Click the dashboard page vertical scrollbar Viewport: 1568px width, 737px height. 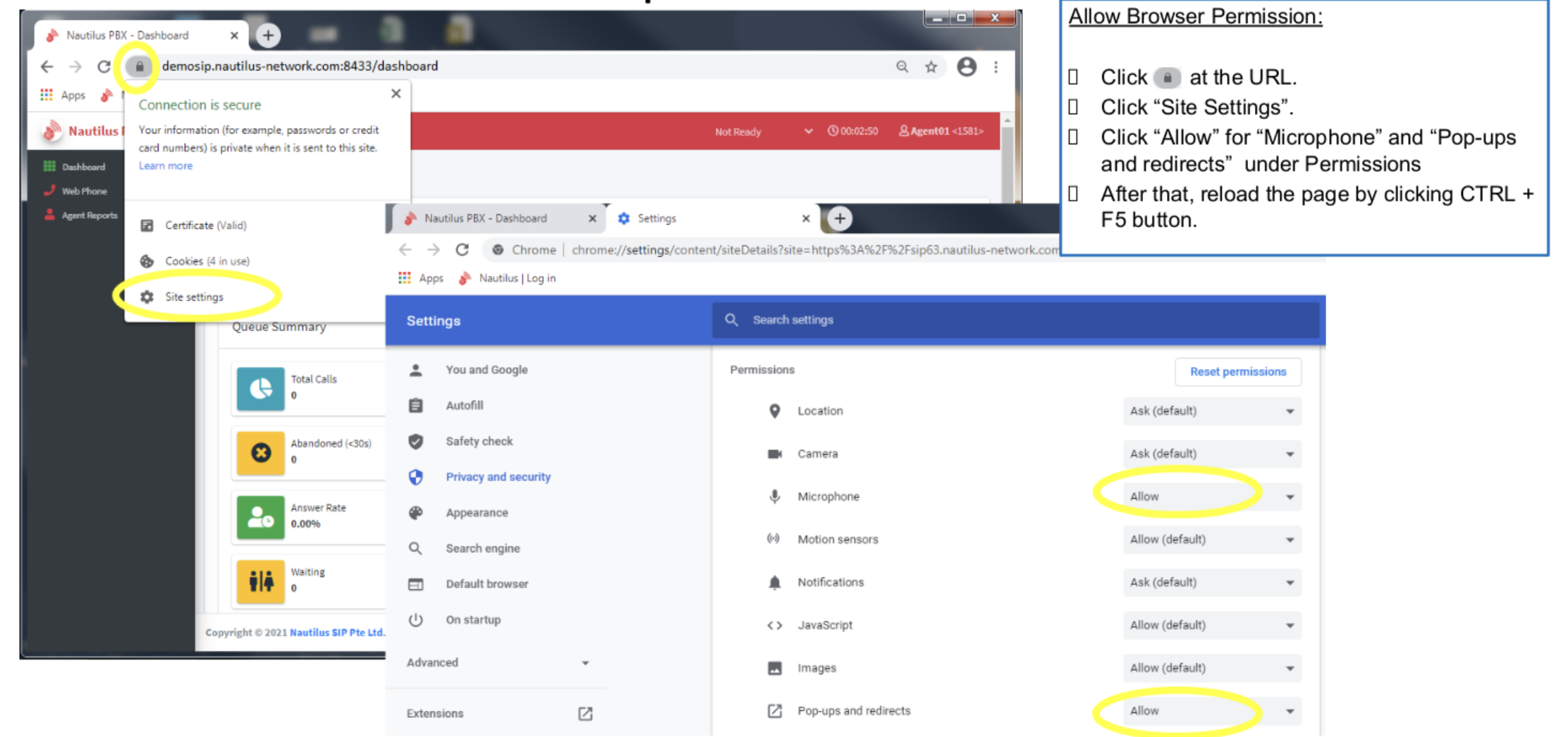(x=1007, y=159)
